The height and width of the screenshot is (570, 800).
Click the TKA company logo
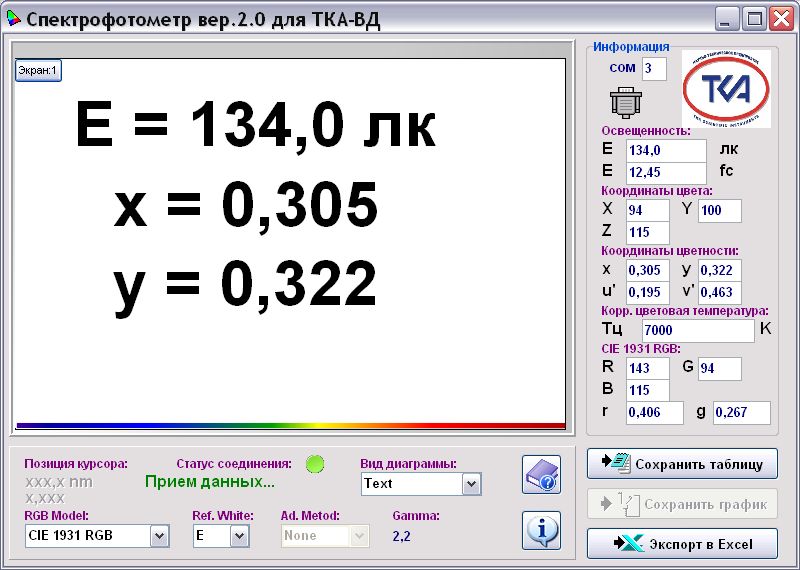[x=726, y=89]
